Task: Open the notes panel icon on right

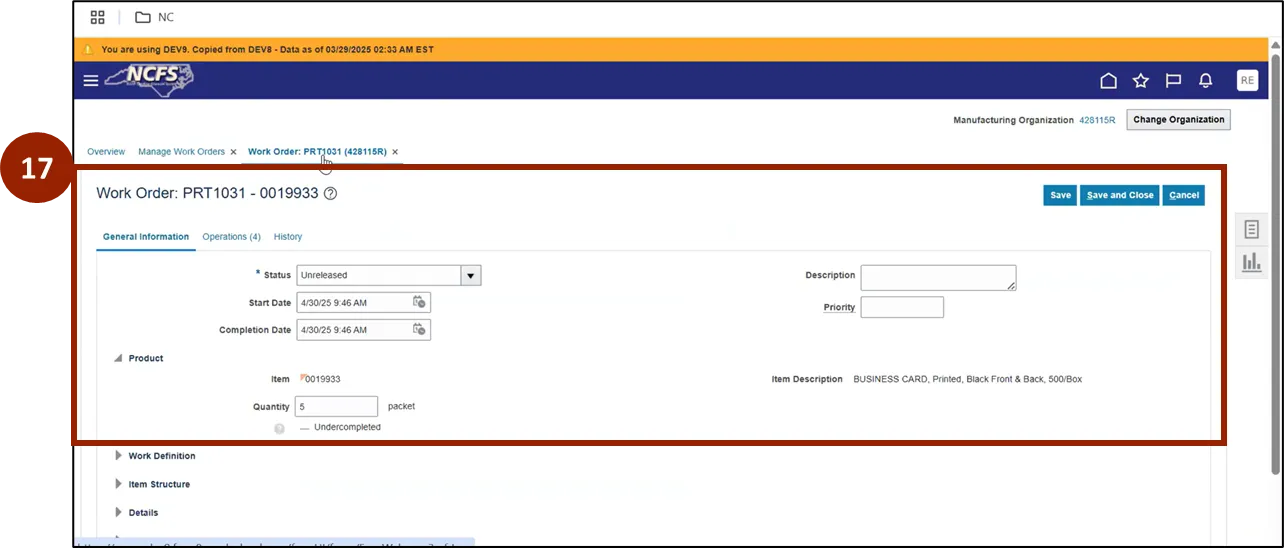Action: pos(1251,230)
